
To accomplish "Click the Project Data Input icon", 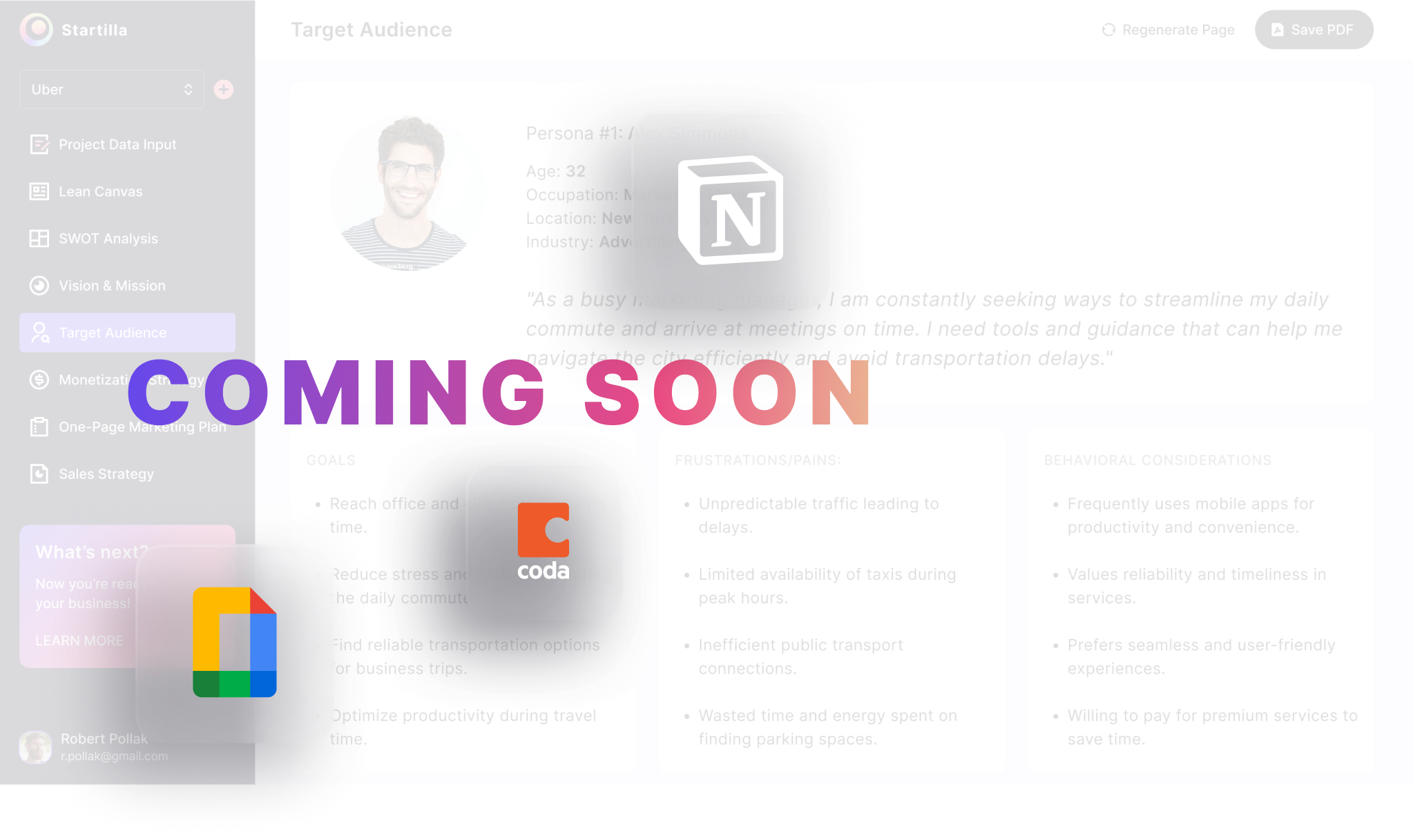I will [x=39, y=144].
